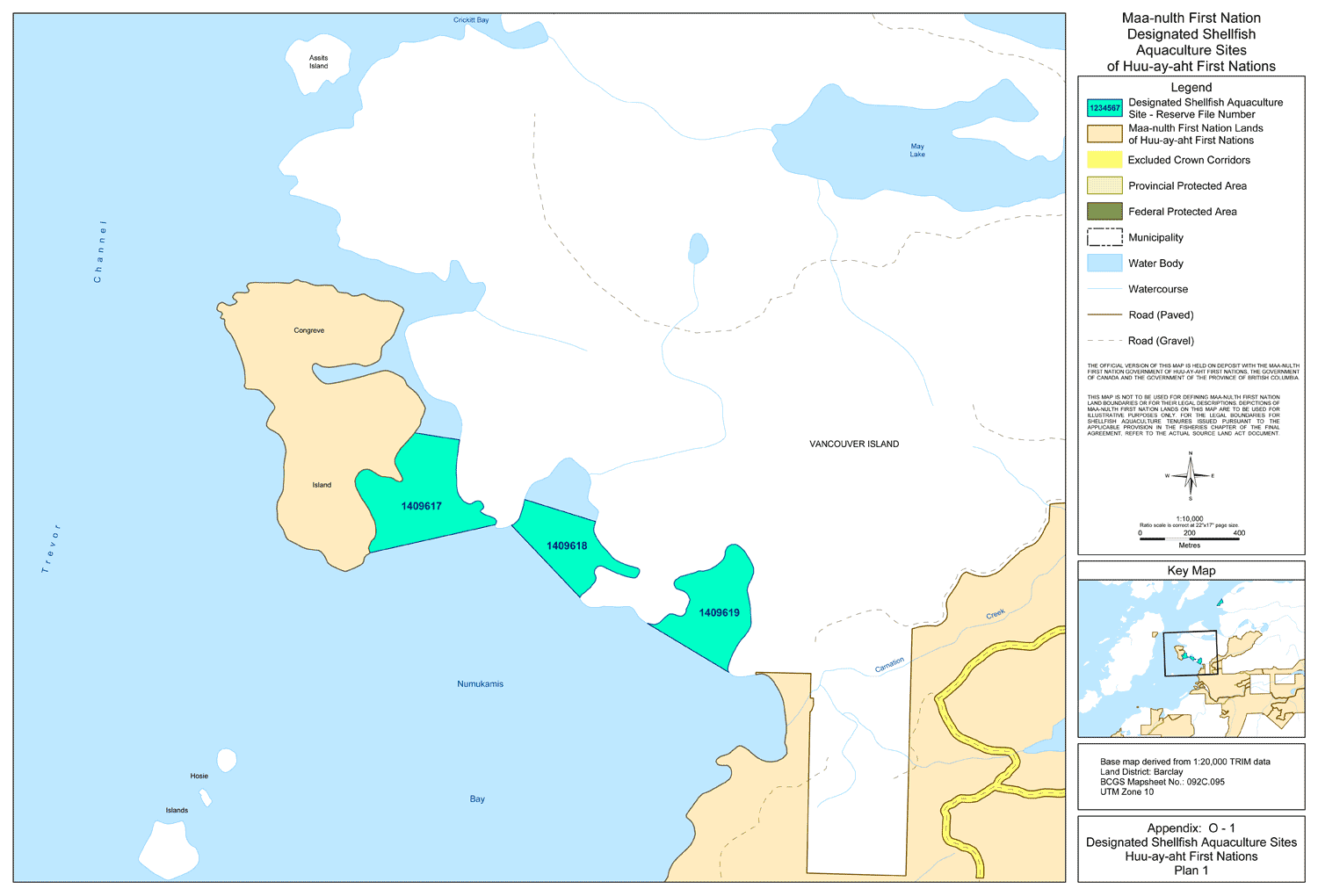Screen dimensions: 1318x896
Task: Select aquaculture site 1409618 on the map
Action: tap(567, 546)
